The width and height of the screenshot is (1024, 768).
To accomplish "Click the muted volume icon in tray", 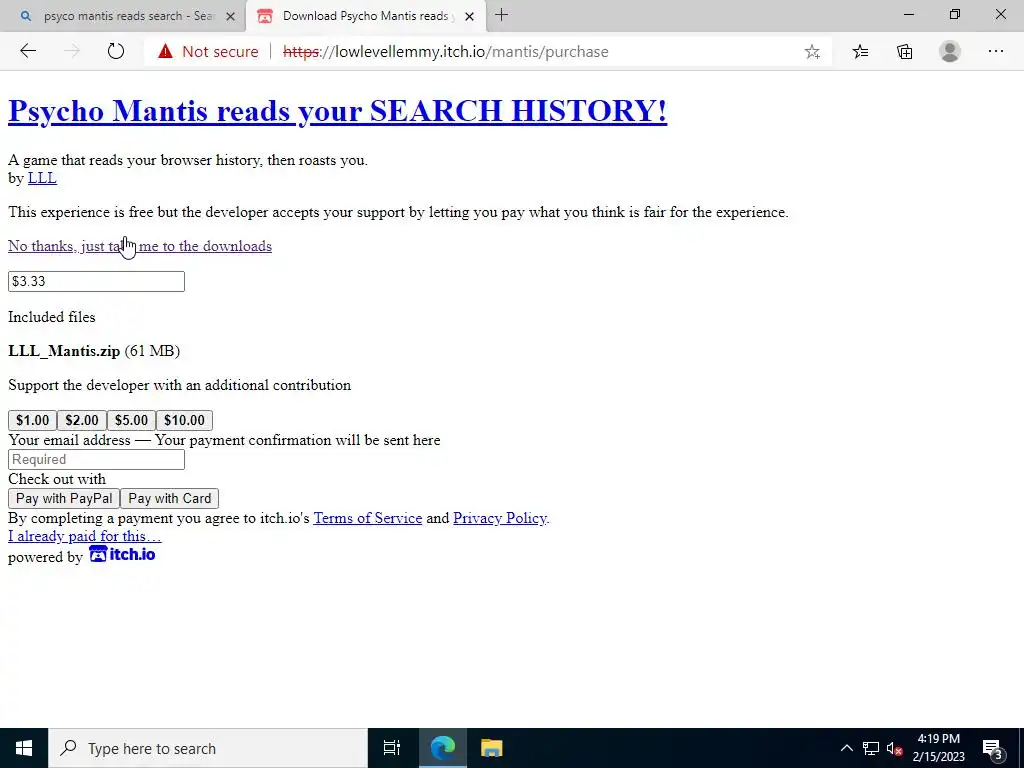I will click(x=895, y=748).
